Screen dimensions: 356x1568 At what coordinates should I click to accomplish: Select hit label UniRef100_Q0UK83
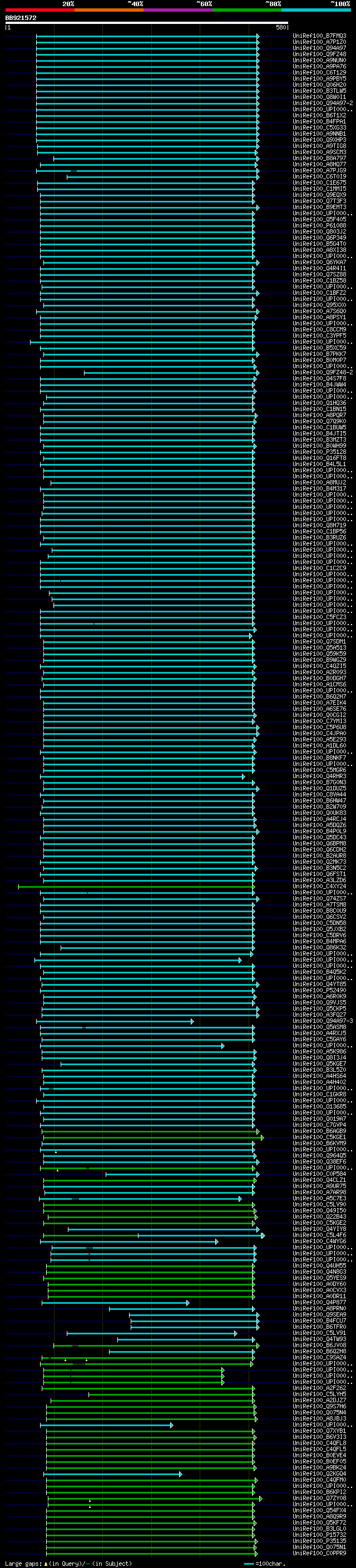(x=319, y=813)
